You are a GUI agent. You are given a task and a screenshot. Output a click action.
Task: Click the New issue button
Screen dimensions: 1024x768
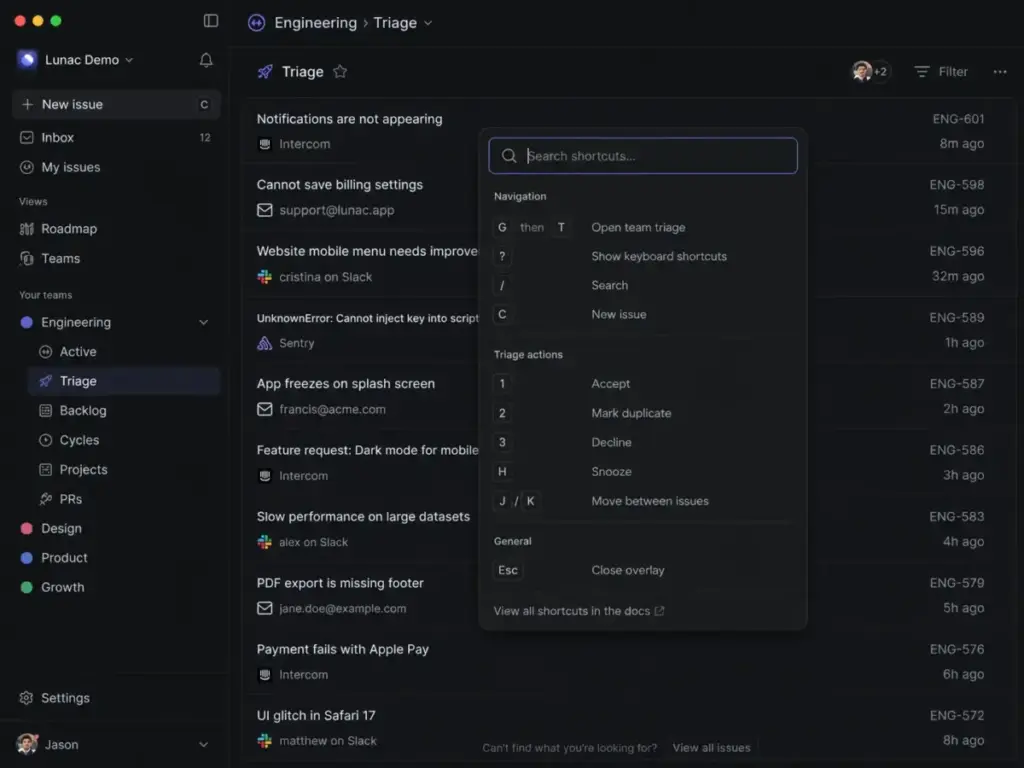[116, 104]
